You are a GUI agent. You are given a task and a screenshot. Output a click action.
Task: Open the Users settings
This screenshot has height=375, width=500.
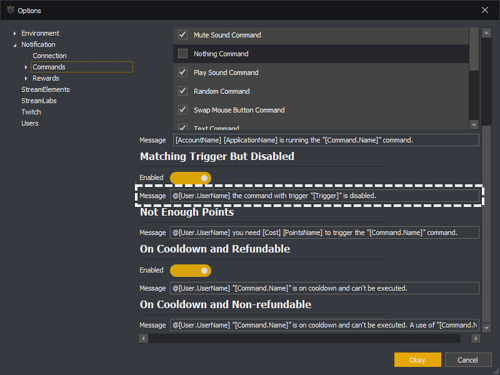(30, 123)
